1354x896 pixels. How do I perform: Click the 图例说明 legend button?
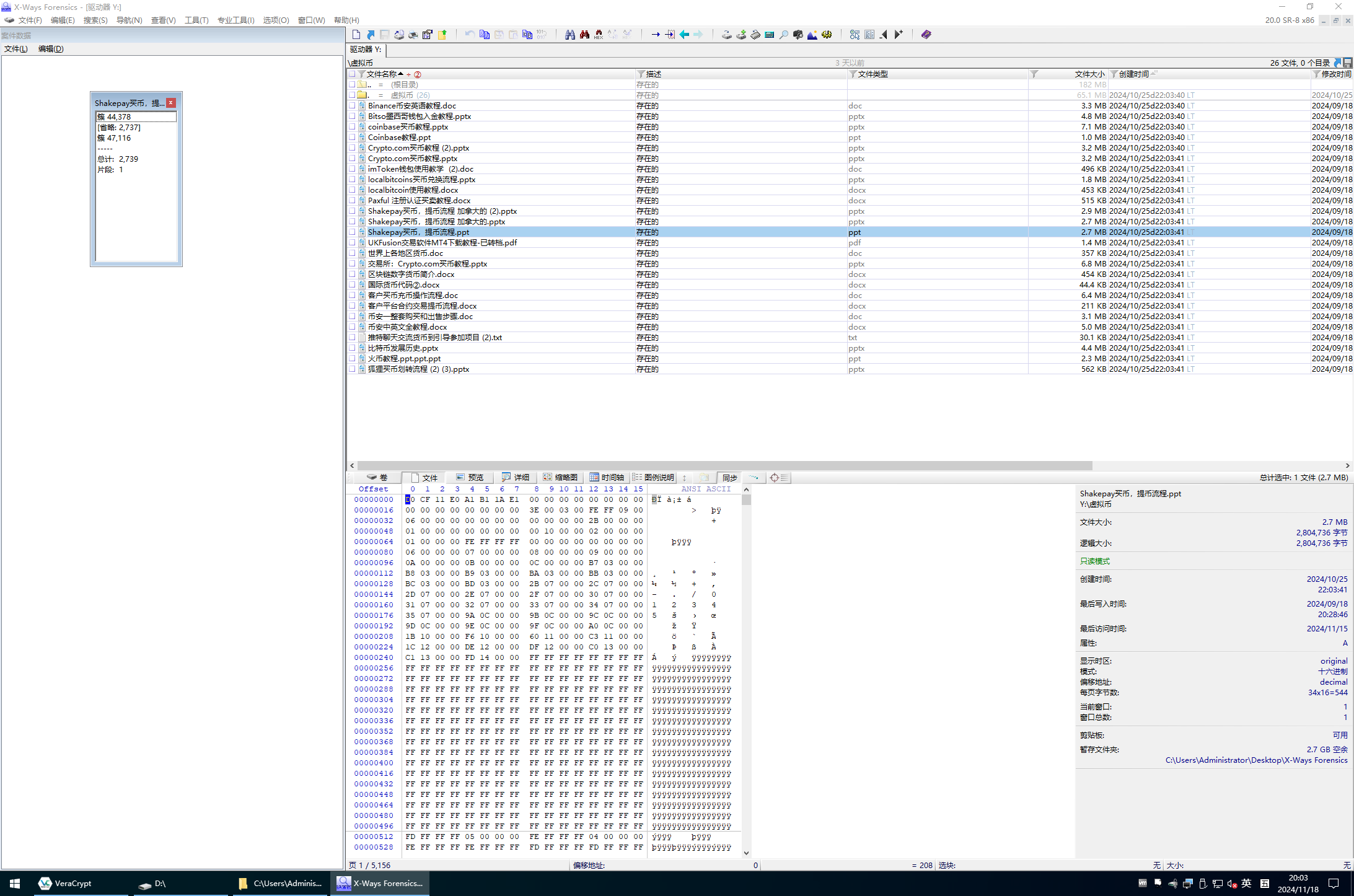pyautogui.click(x=653, y=478)
